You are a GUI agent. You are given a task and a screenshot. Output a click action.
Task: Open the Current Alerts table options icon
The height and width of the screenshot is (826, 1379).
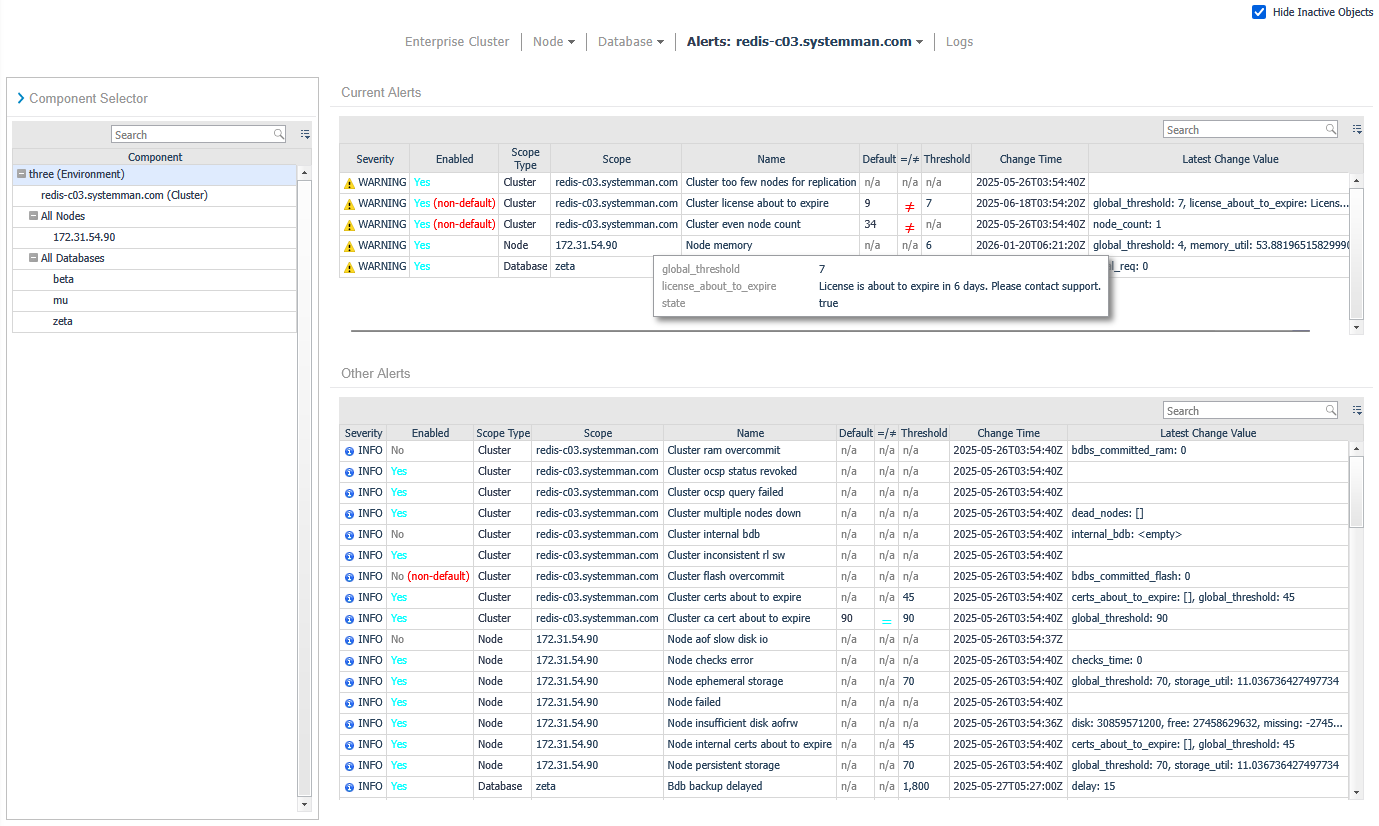tap(1357, 130)
